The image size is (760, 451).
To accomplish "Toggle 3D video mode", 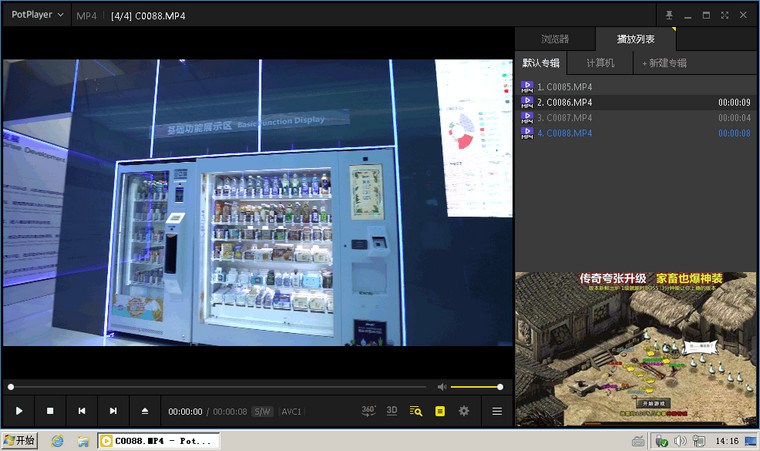I will (x=392, y=411).
